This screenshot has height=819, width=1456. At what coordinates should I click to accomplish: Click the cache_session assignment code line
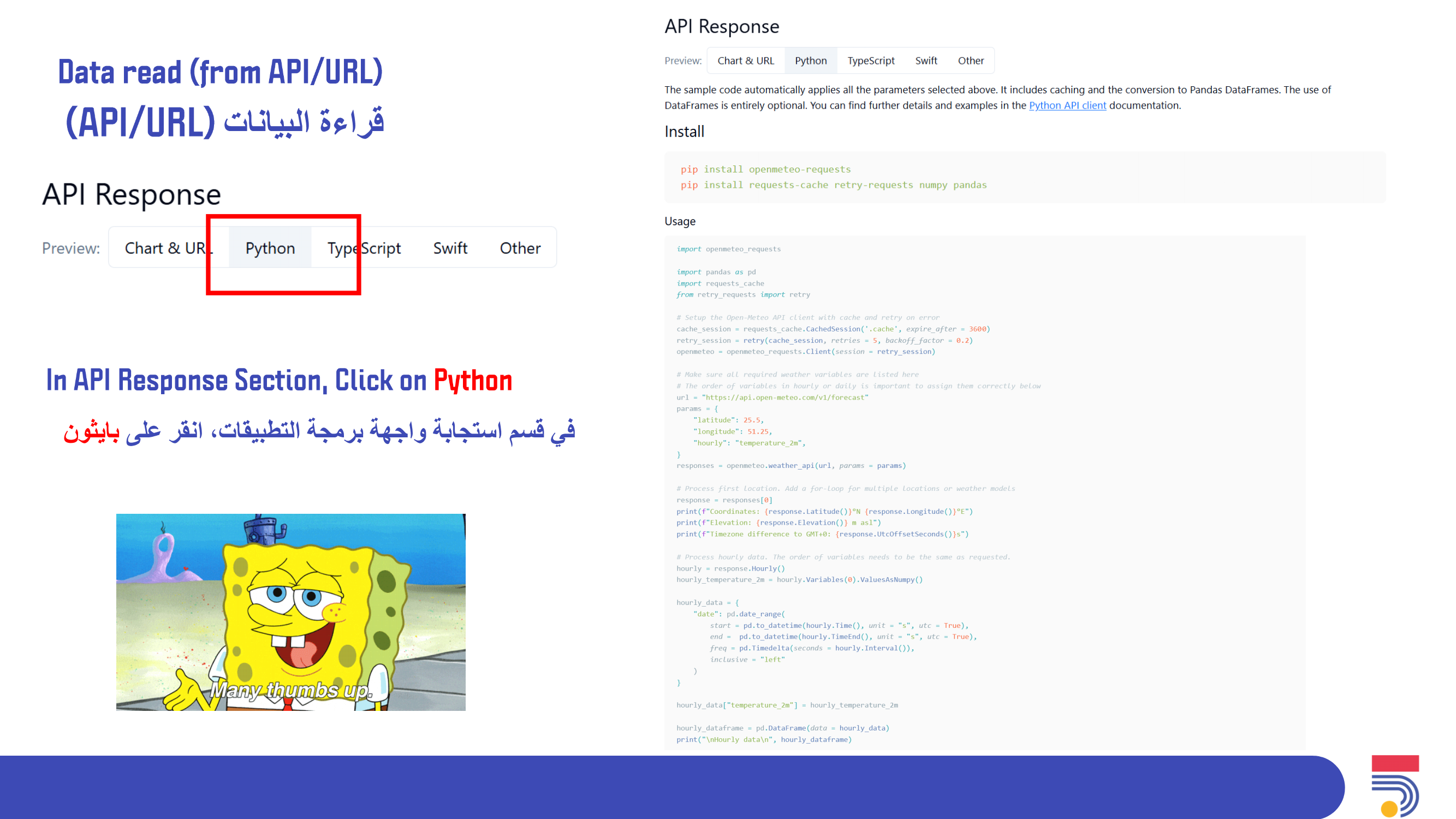[x=833, y=329]
